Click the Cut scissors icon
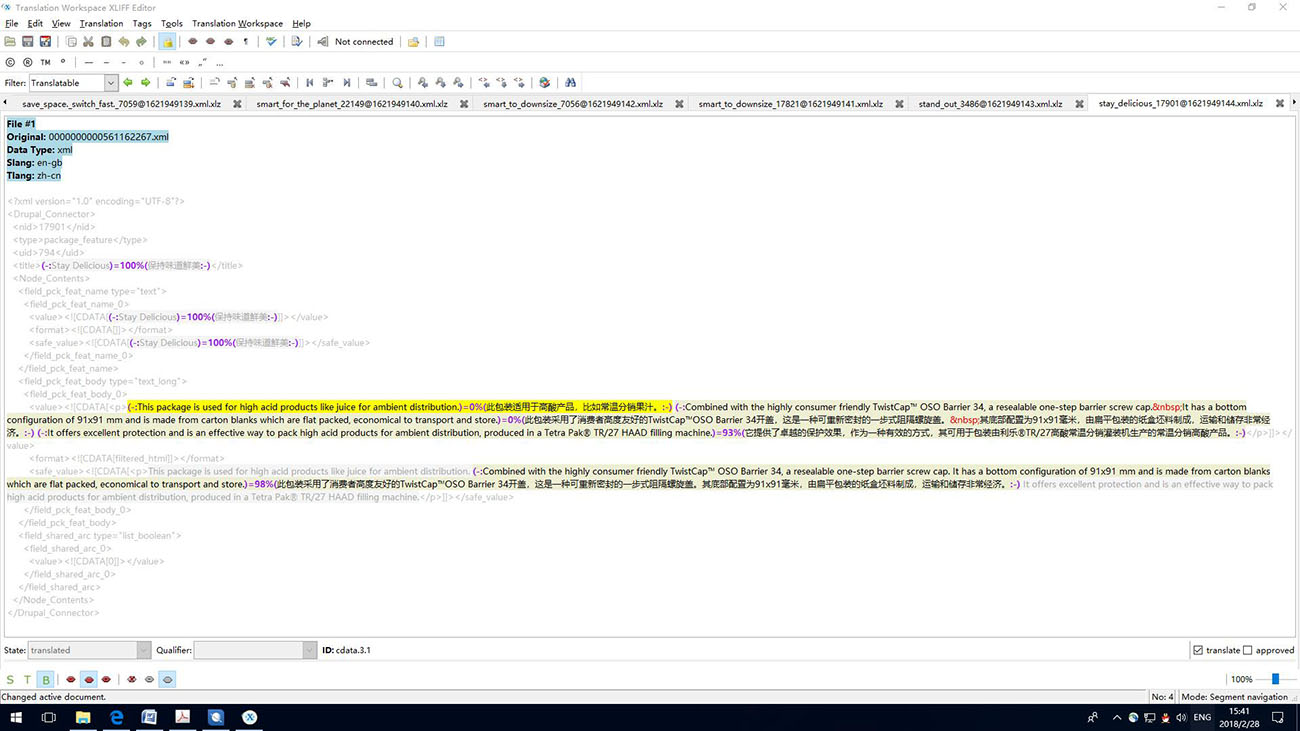The image size is (1300, 731). pos(88,42)
